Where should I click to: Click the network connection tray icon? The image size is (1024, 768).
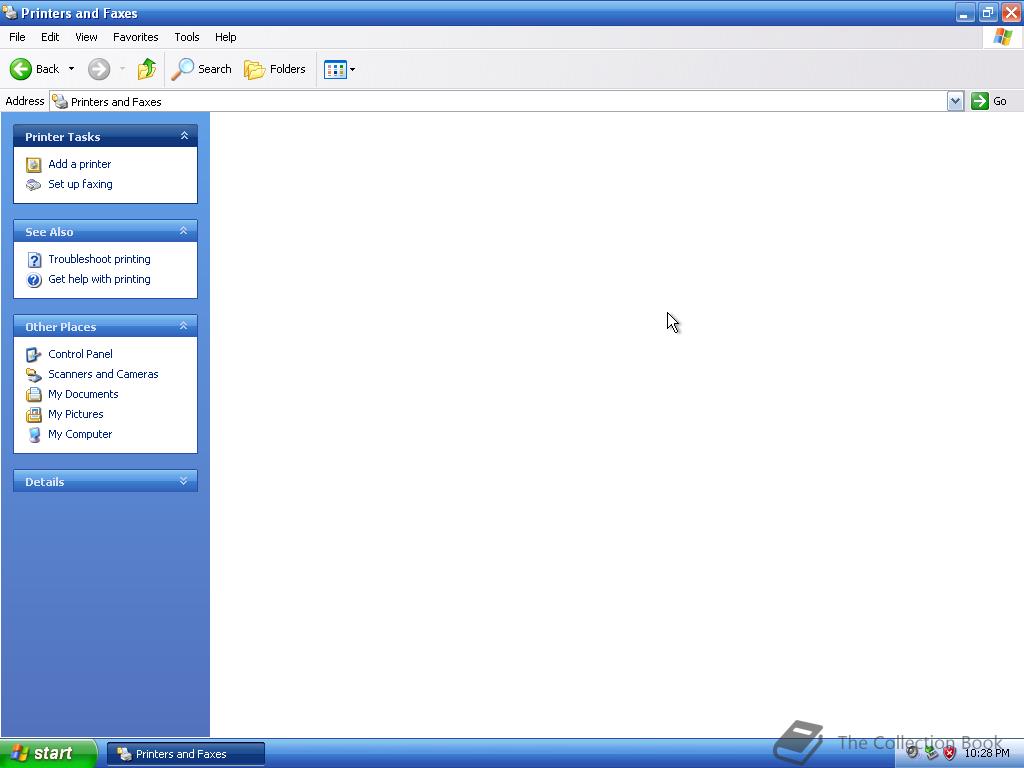(931, 753)
